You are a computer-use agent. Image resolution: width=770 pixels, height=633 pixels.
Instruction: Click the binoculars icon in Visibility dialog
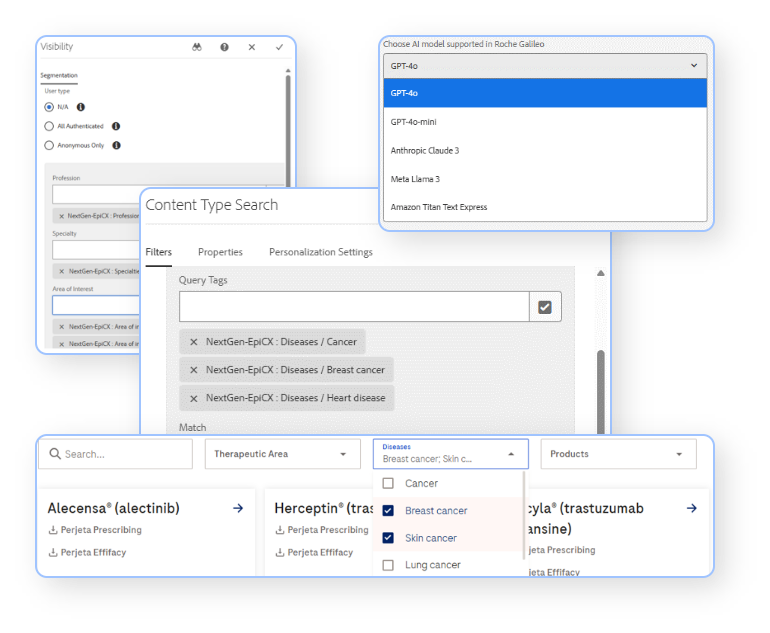[x=197, y=47]
